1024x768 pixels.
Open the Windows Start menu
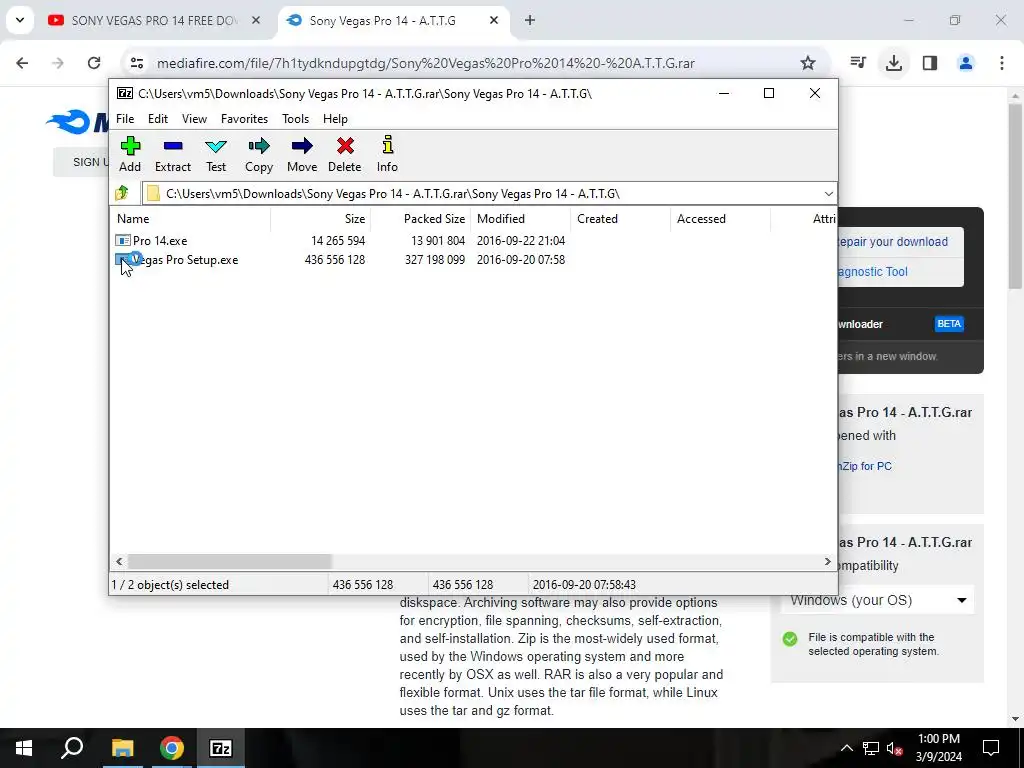pos(24,748)
